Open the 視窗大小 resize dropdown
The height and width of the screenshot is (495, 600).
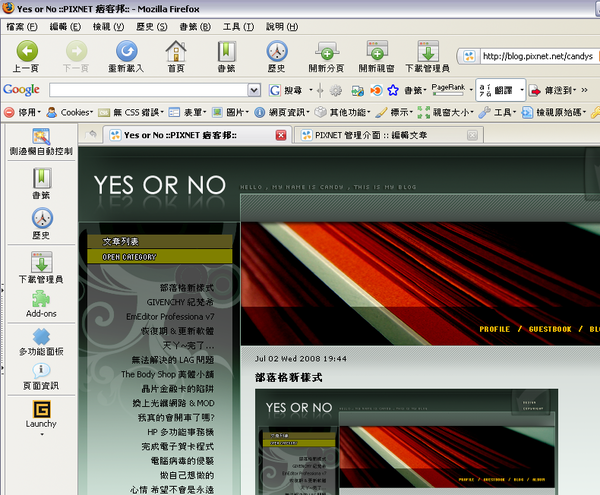[x=446, y=112]
